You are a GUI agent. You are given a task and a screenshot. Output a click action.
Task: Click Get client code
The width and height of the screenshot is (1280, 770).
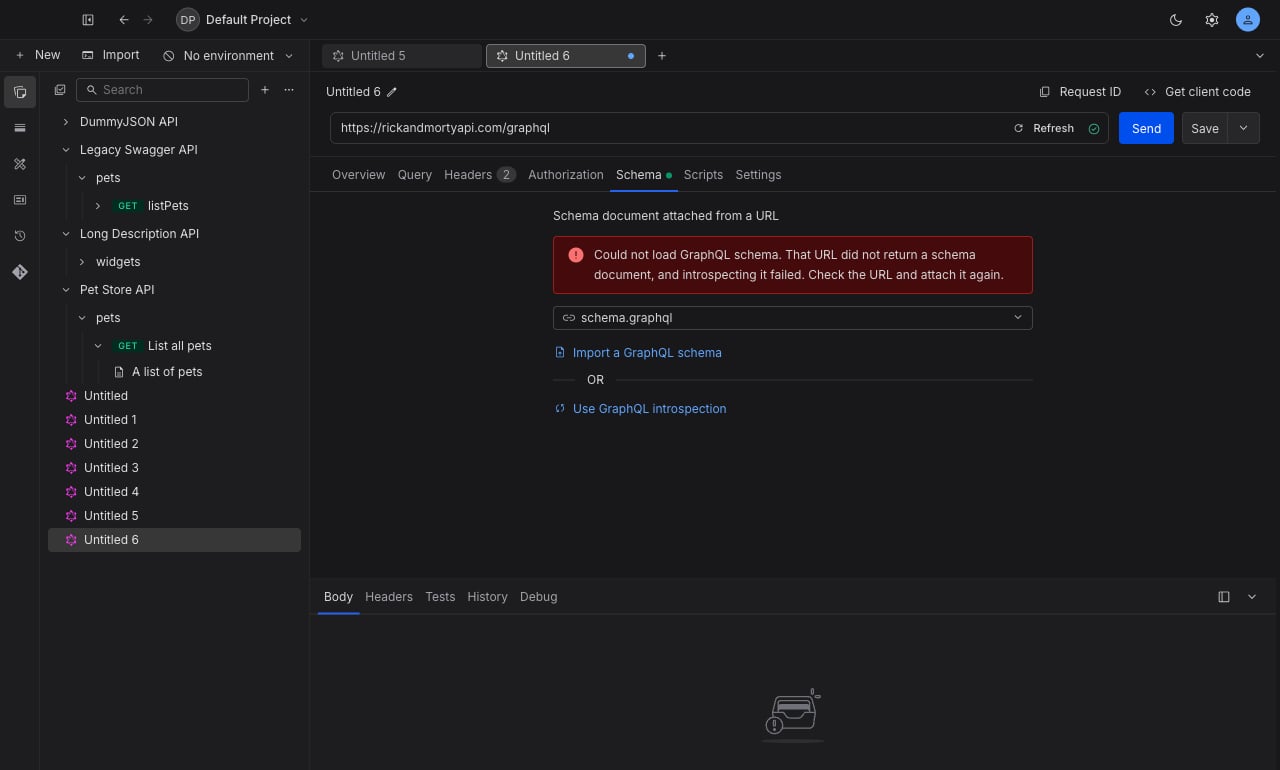click(1197, 92)
